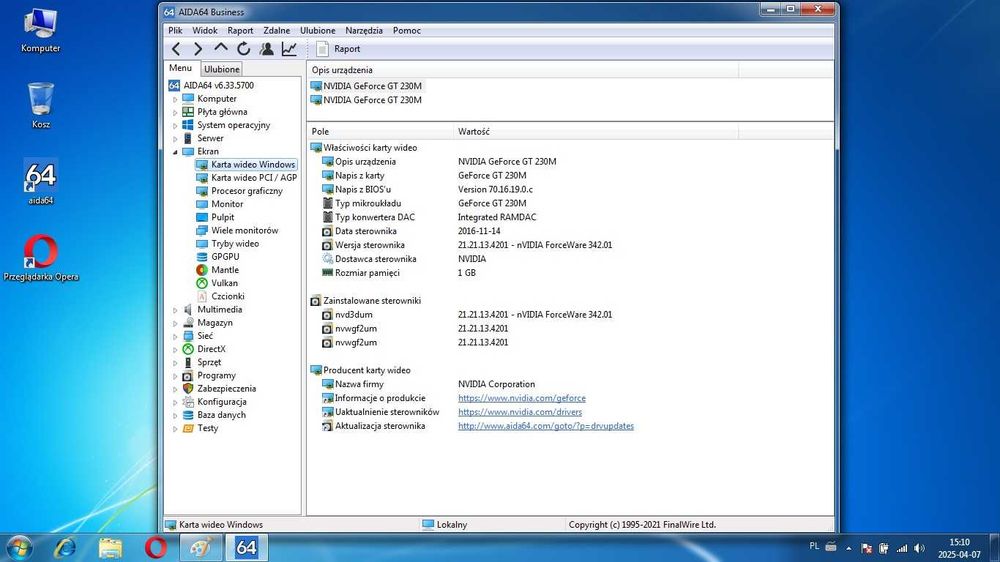Open the Pomoc menu

point(406,30)
